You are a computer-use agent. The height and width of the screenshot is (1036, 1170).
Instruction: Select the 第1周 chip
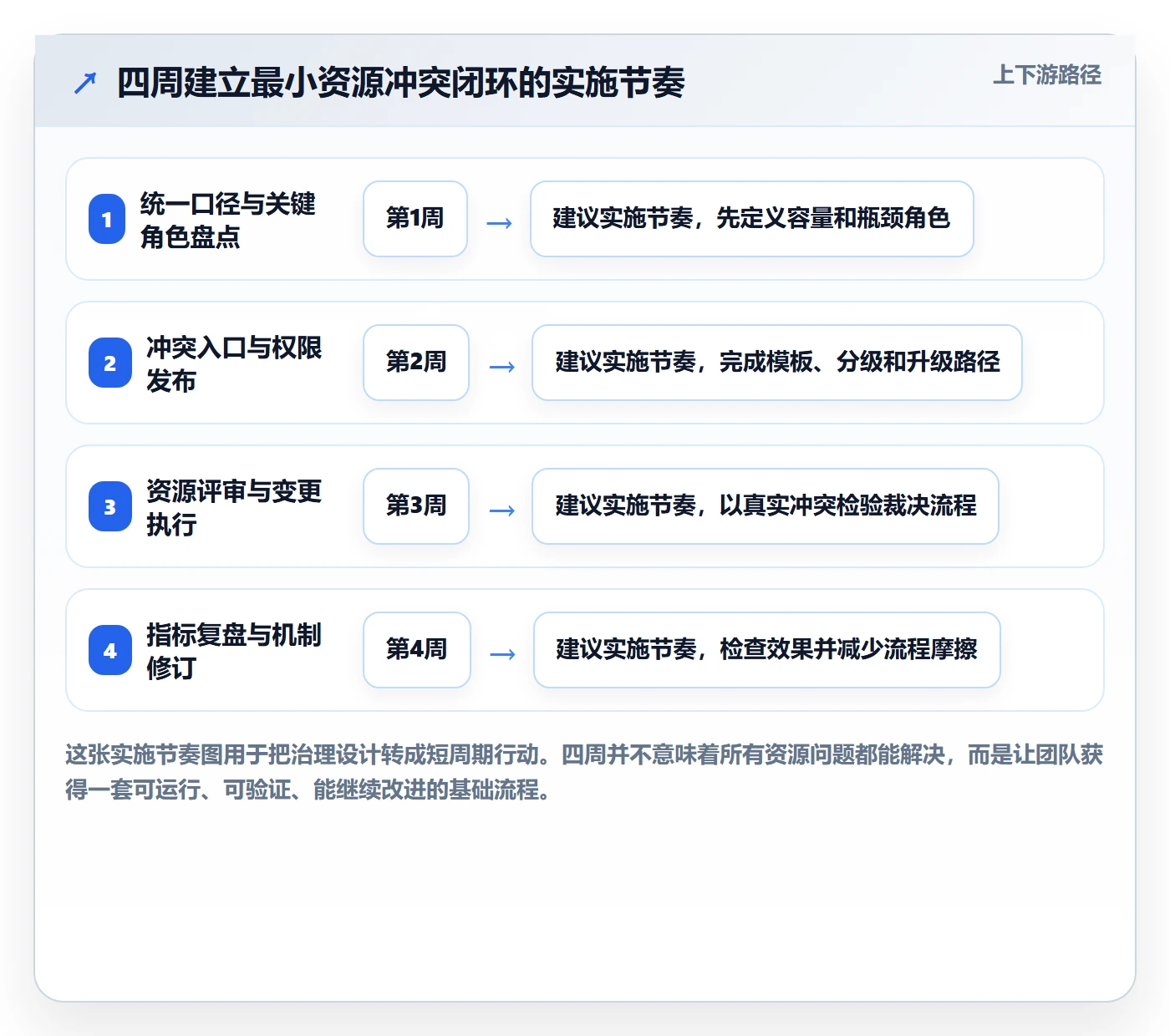pyautogui.click(x=415, y=219)
